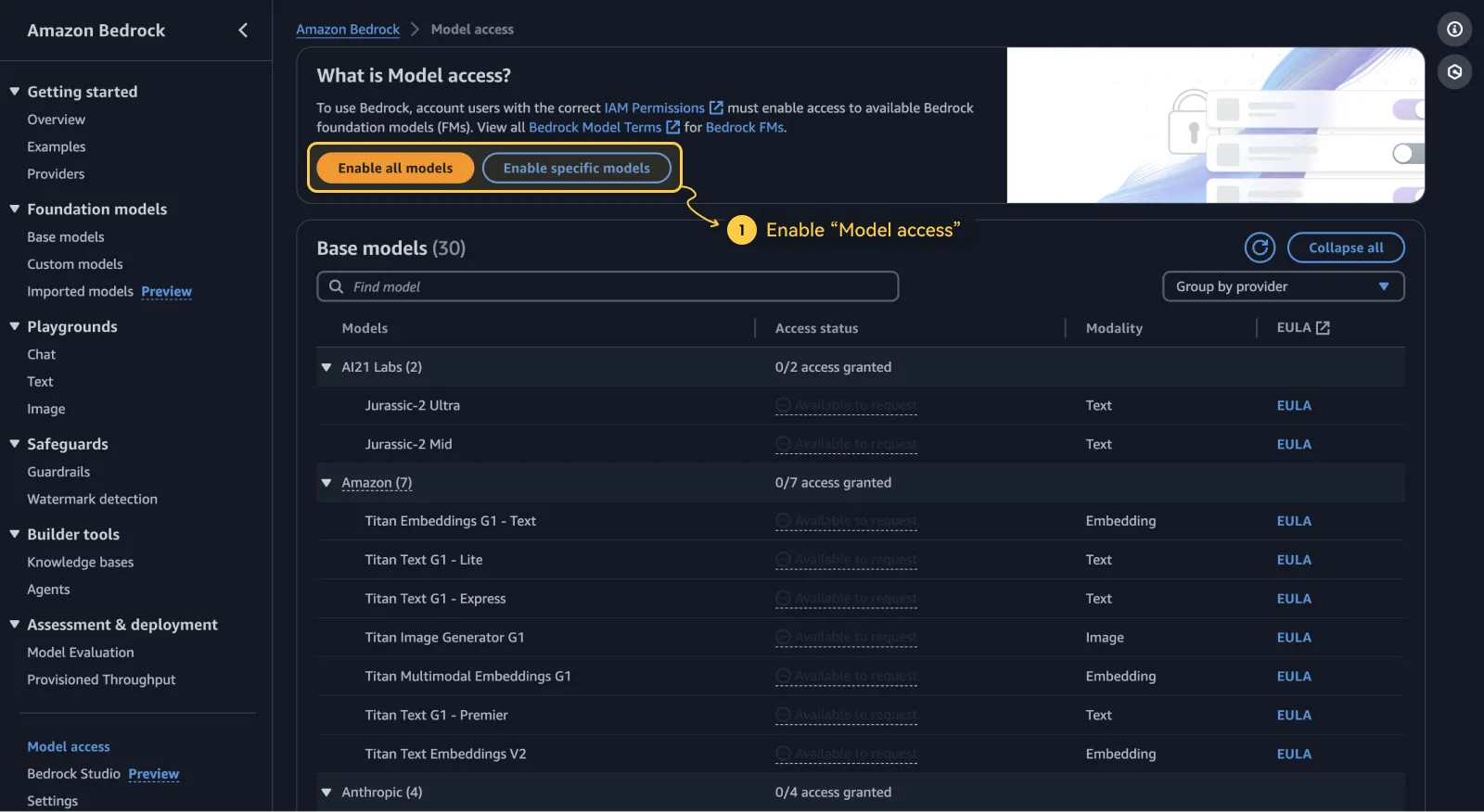Open the Amazon Bedrock breadcrumb link
Screen dimensions: 1484x812
[x=348, y=30]
